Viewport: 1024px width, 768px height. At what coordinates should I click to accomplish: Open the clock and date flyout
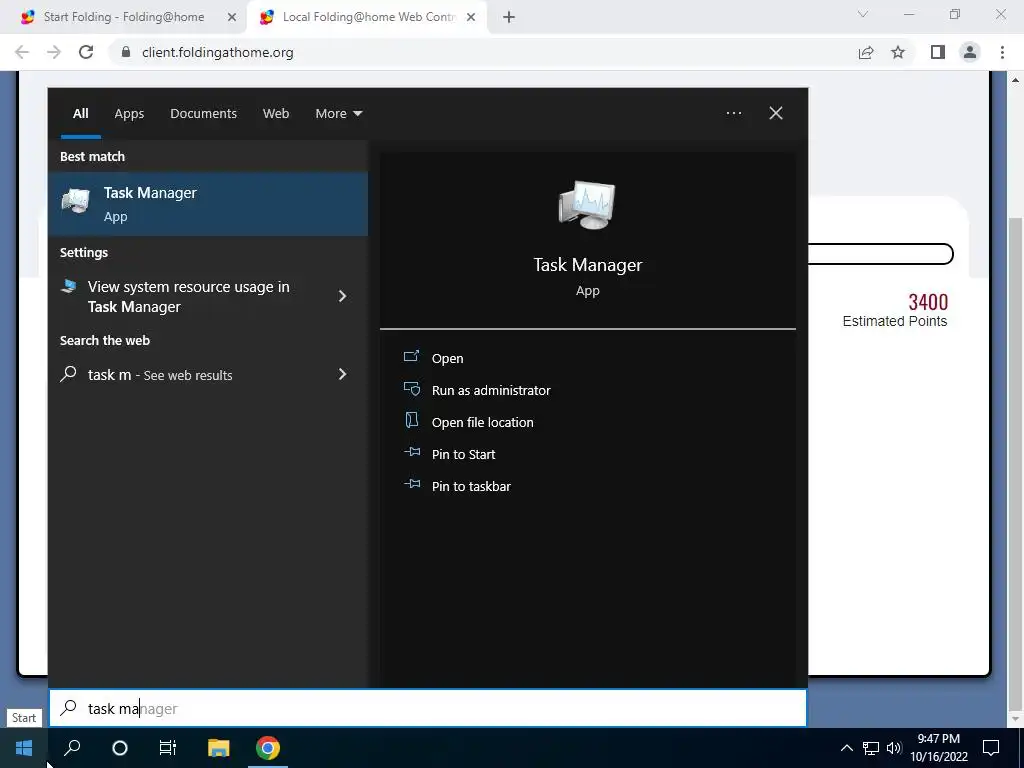[938, 748]
